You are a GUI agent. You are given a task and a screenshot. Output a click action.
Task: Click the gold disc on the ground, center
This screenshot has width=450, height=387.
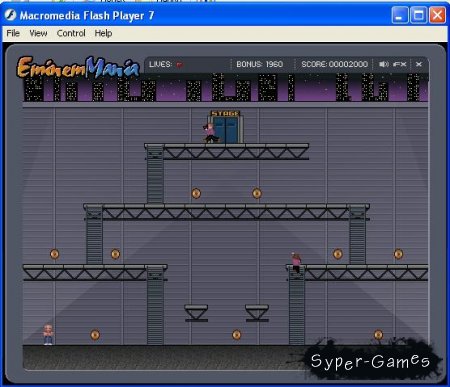236,335
